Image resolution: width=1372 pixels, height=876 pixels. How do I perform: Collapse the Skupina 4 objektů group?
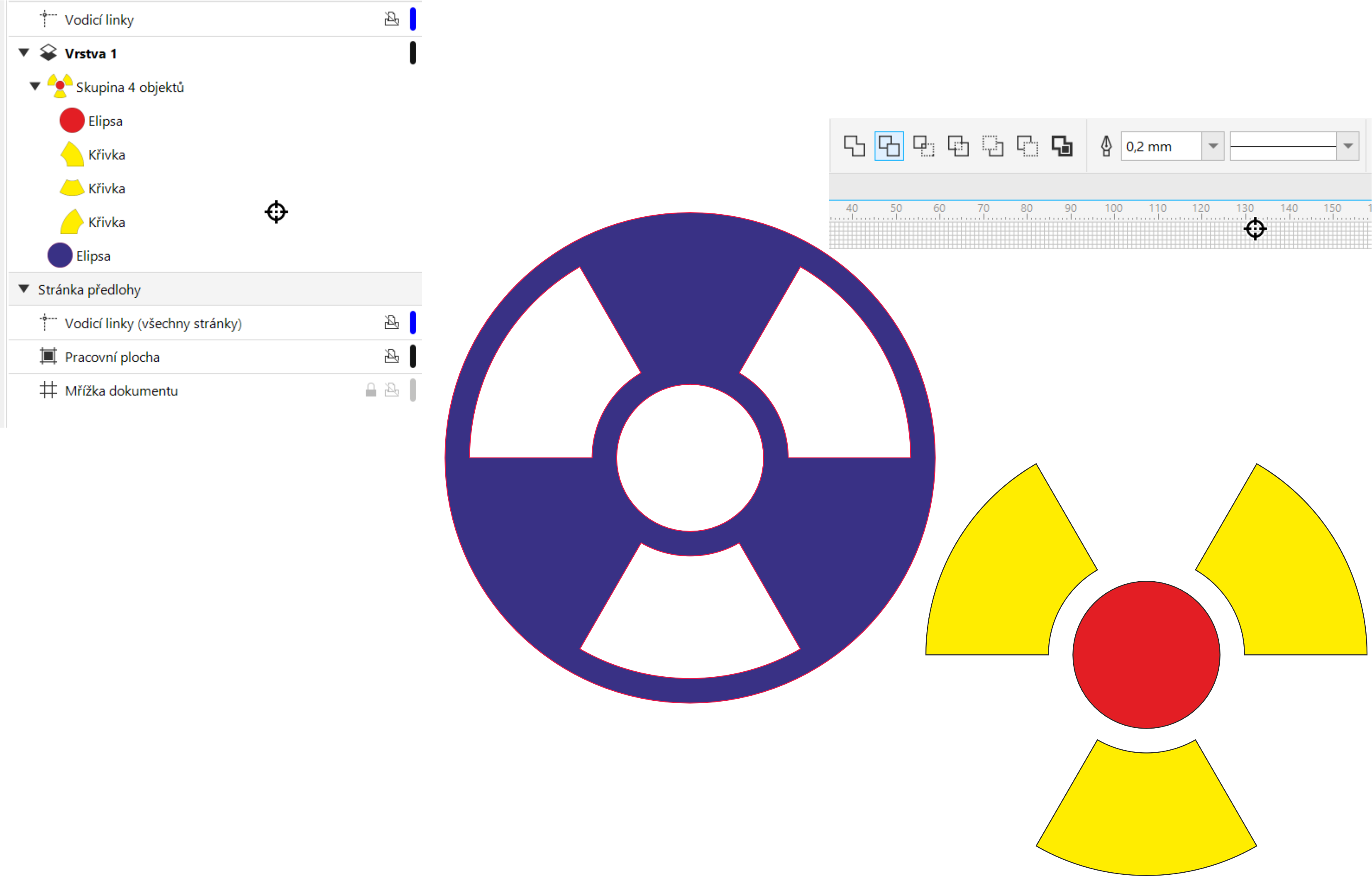[35, 87]
